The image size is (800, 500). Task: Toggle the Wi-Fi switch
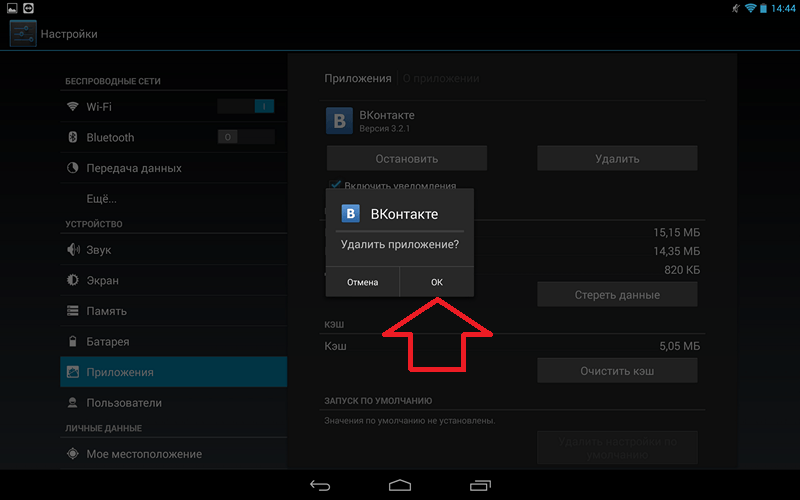pos(246,106)
